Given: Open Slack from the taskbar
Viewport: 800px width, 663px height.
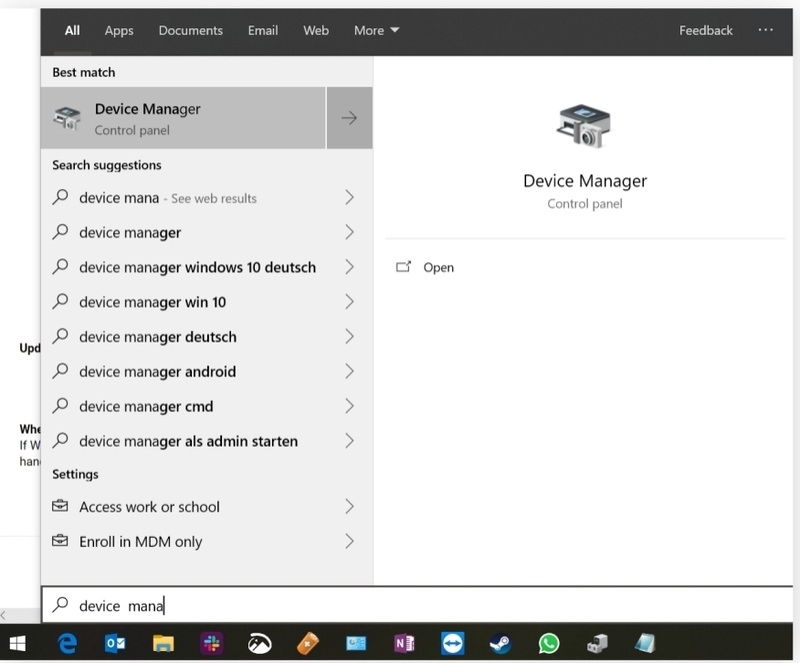Looking at the screenshot, I should point(211,644).
